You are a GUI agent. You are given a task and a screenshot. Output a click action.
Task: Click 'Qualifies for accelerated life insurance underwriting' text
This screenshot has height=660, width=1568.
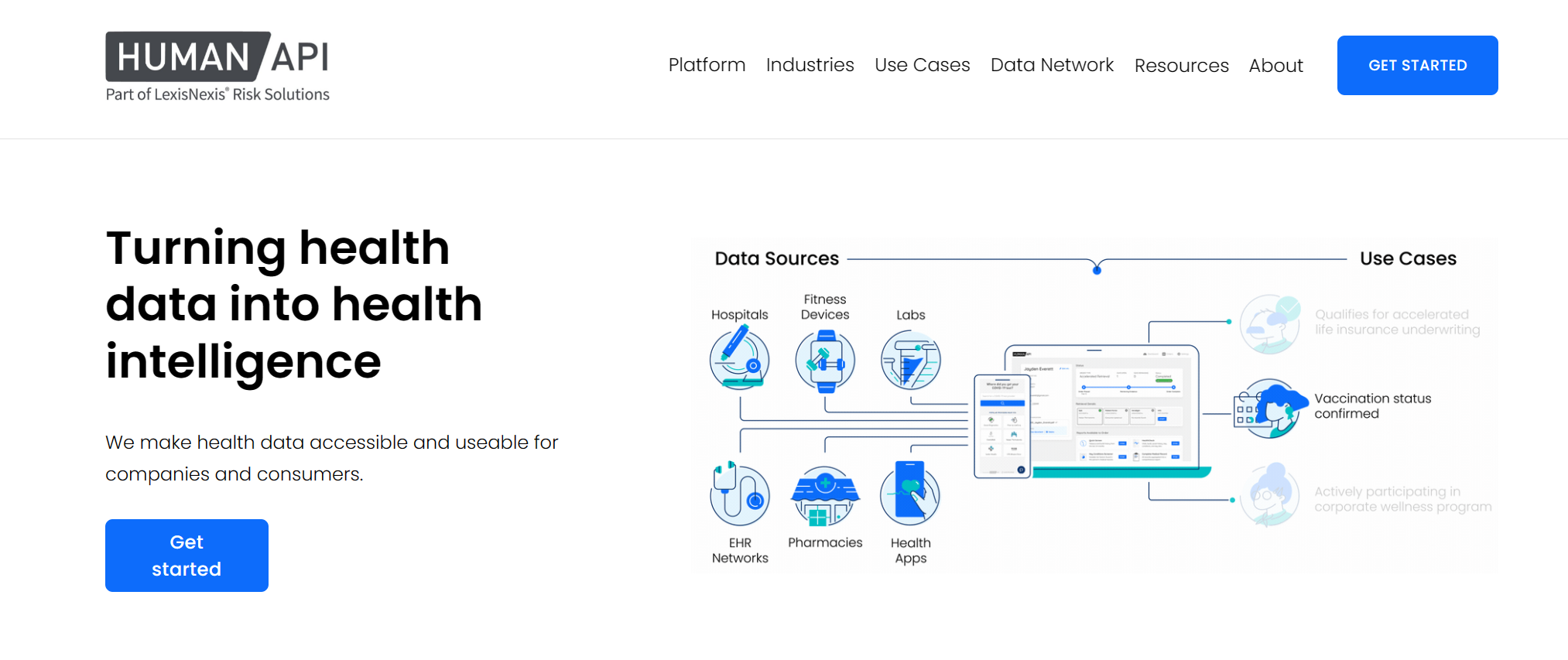[1397, 322]
